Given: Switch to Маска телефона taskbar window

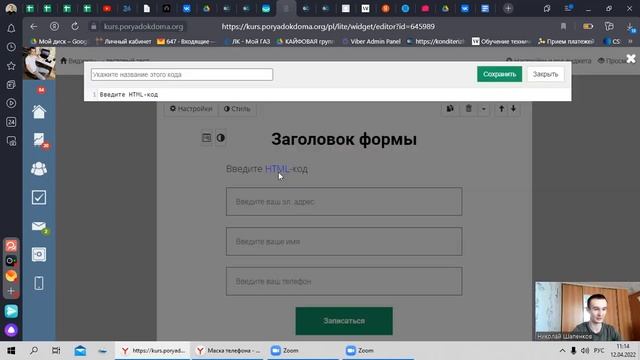Looking at the screenshot, I should tap(229, 351).
